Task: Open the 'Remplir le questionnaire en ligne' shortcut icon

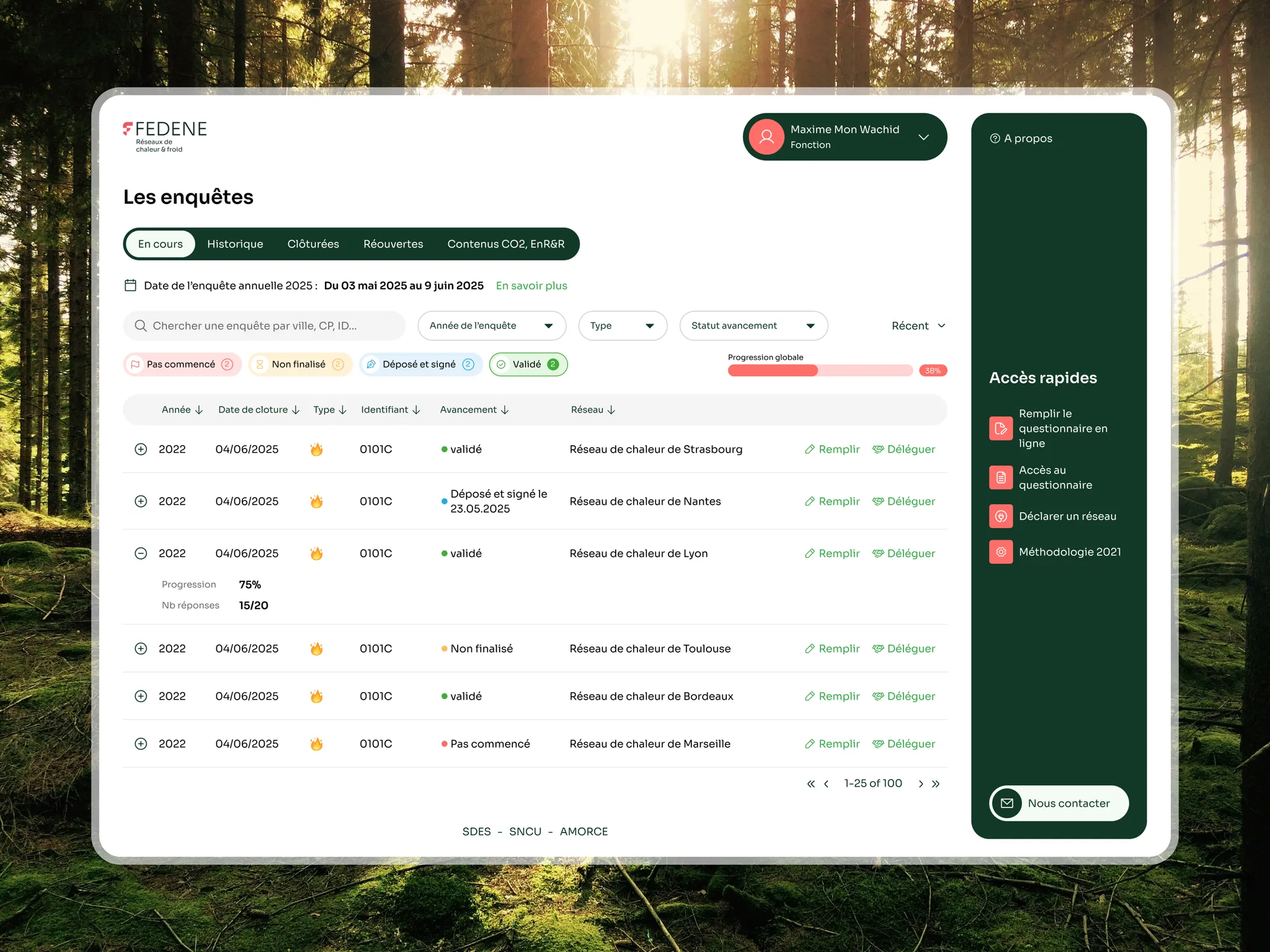Action: [1001, 428]
